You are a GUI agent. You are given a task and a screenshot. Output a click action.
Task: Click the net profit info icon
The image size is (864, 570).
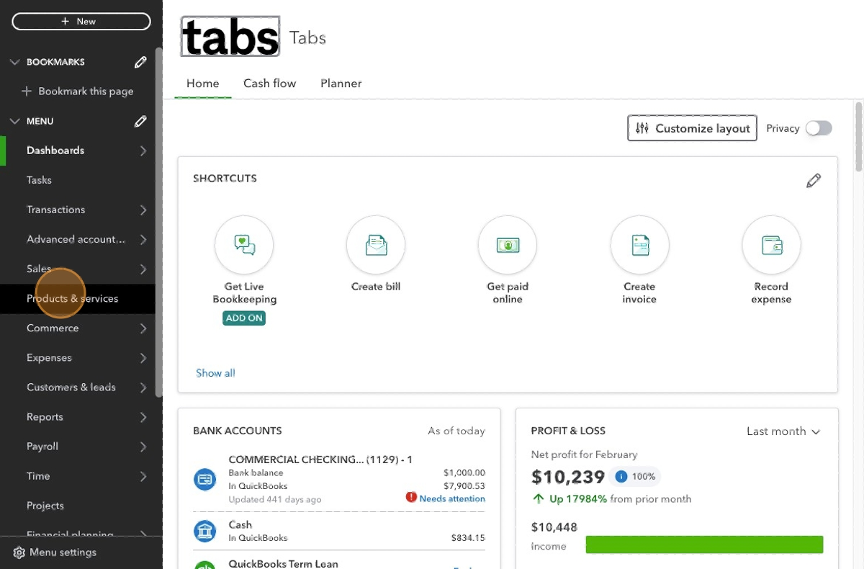point(621,477)
